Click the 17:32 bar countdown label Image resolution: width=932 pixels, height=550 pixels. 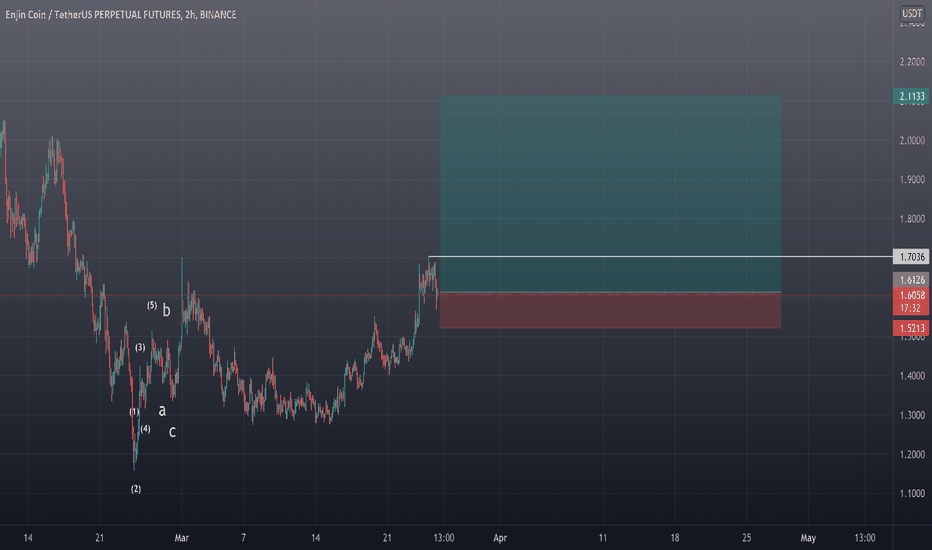click(911, 308)
